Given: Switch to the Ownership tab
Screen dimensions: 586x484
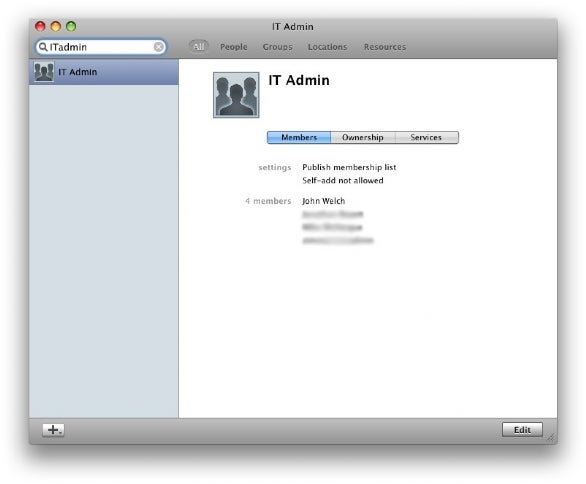Looking at the screenshot, I should tap(363, 137).
